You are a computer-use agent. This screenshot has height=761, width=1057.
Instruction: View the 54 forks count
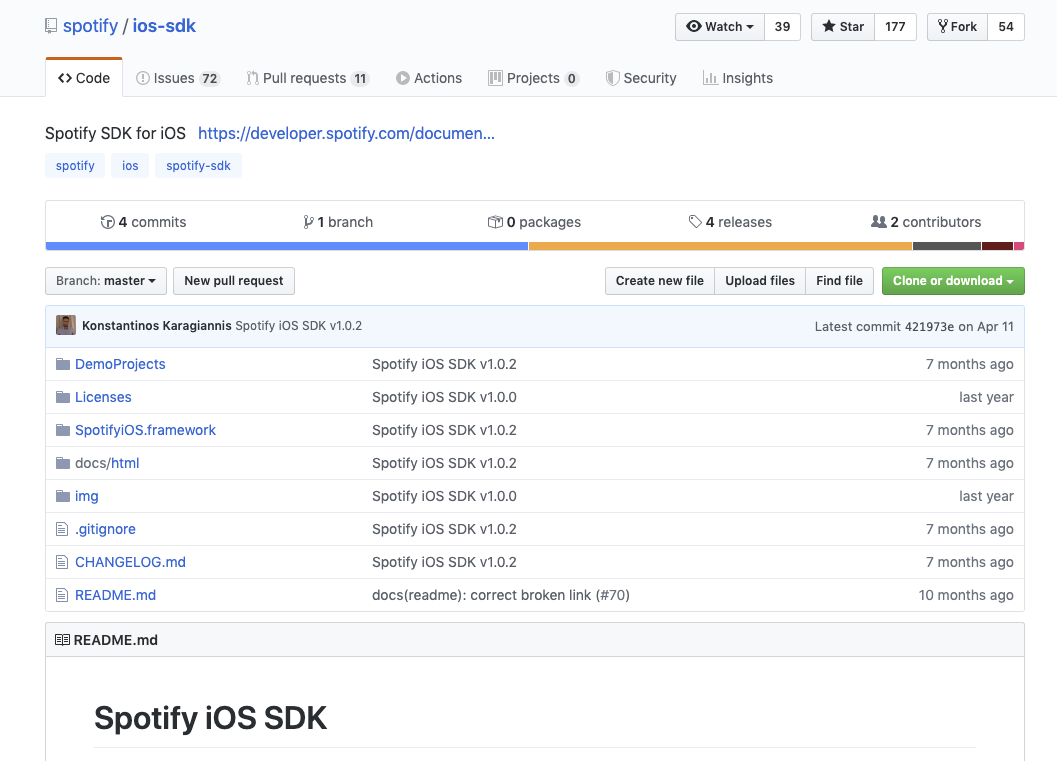pyautogui.click(x=1006, y=26)
